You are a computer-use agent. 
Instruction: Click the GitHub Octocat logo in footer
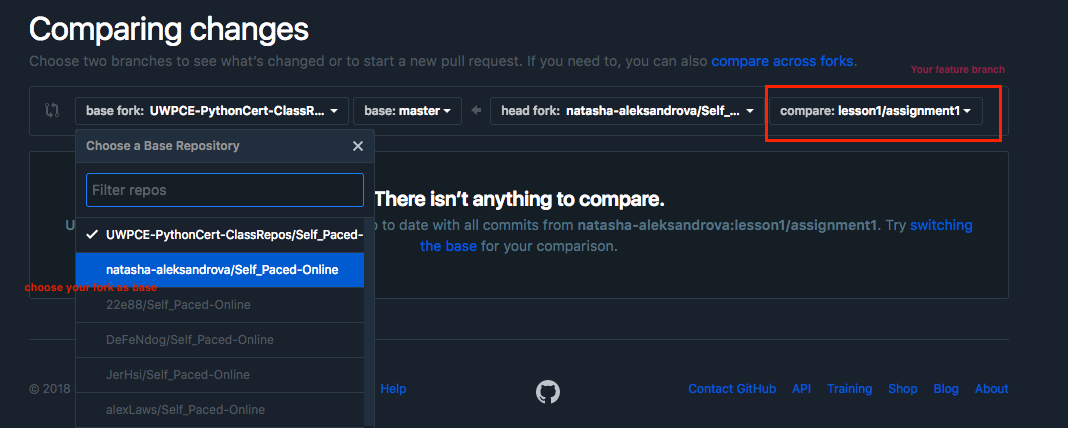pos(548,391)
